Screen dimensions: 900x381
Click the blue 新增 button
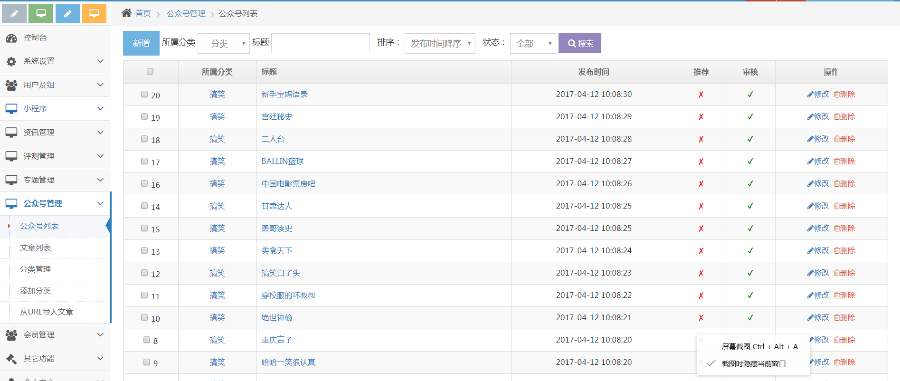[x=141, y=43]
